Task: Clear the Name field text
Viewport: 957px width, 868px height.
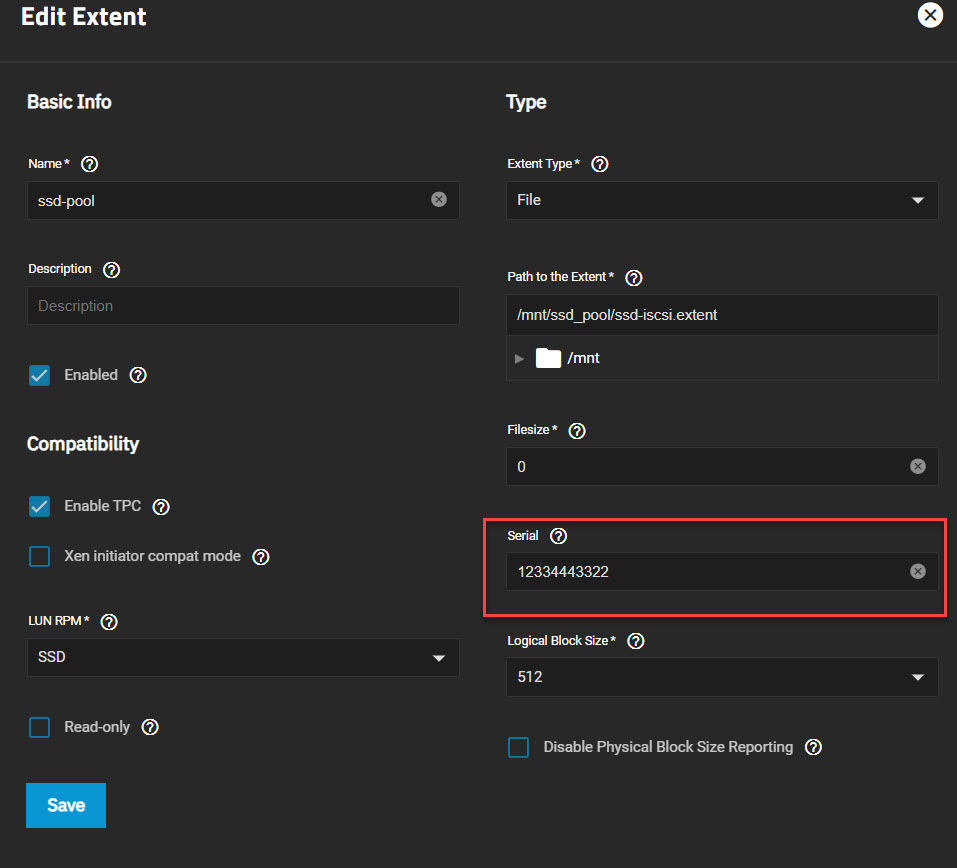Action: tap(439, 200)
